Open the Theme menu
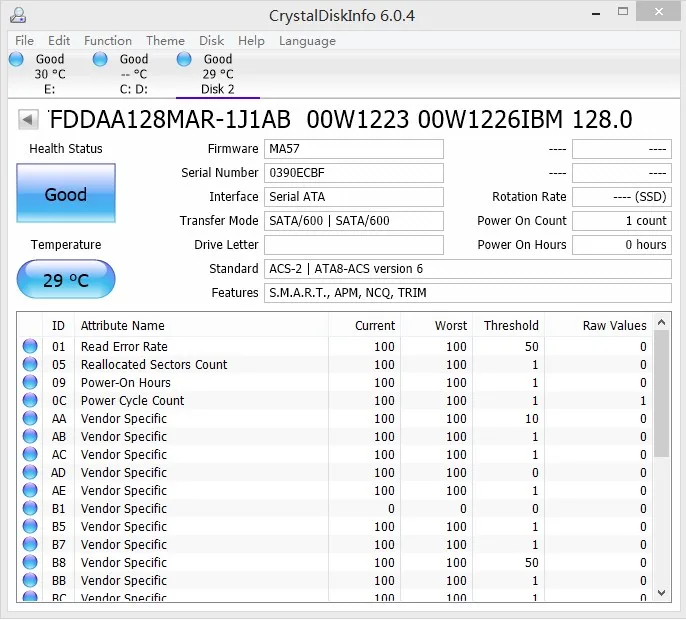 [165, 41]
